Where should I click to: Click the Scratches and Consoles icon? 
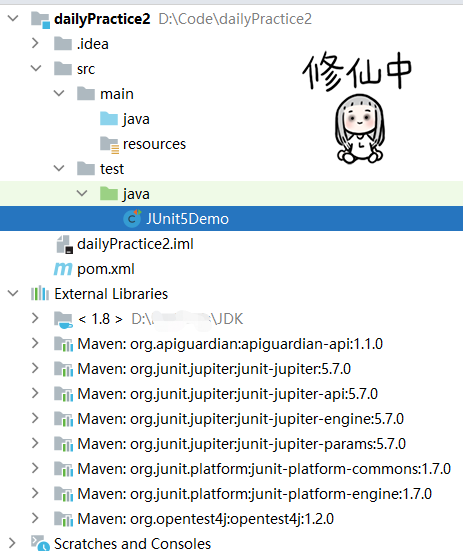point(40,543)
